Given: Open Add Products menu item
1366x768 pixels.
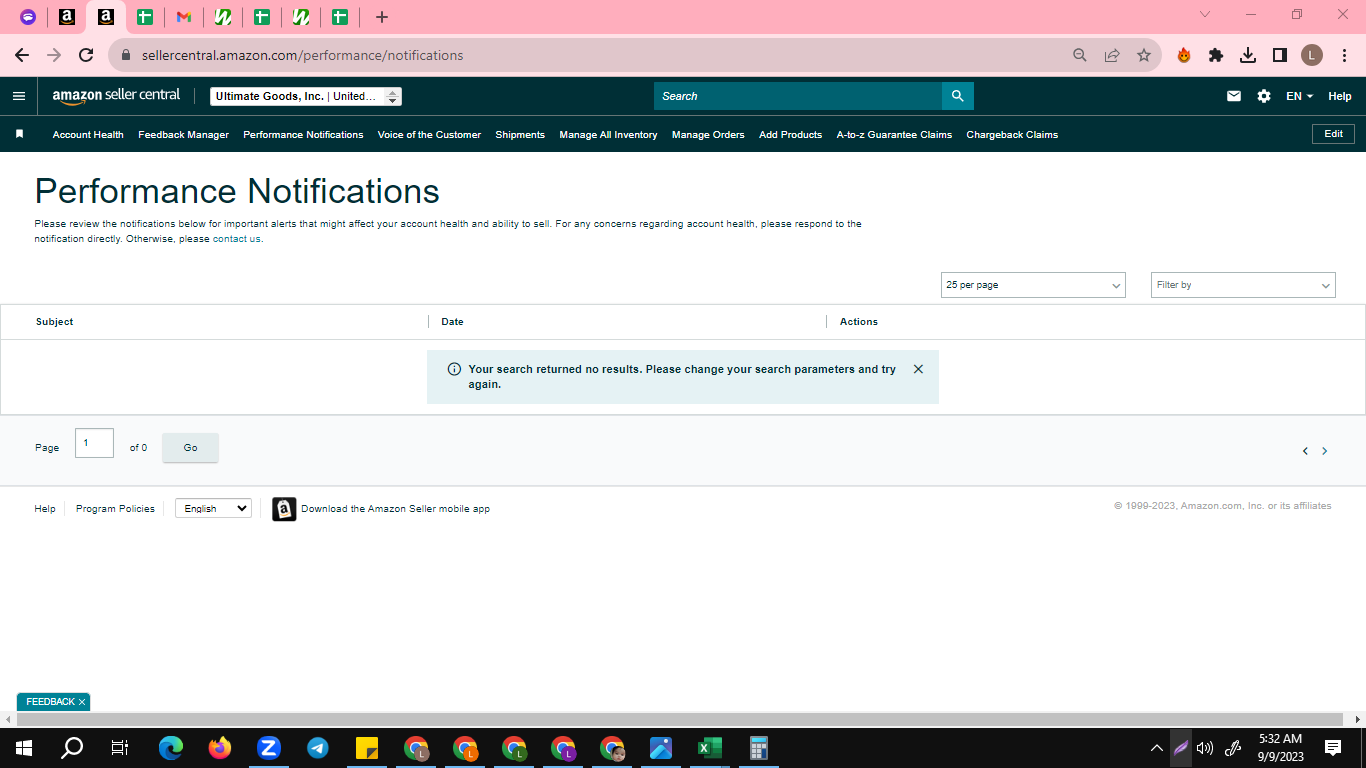Looking at the screenshot, I should click(x=790, y=134).
